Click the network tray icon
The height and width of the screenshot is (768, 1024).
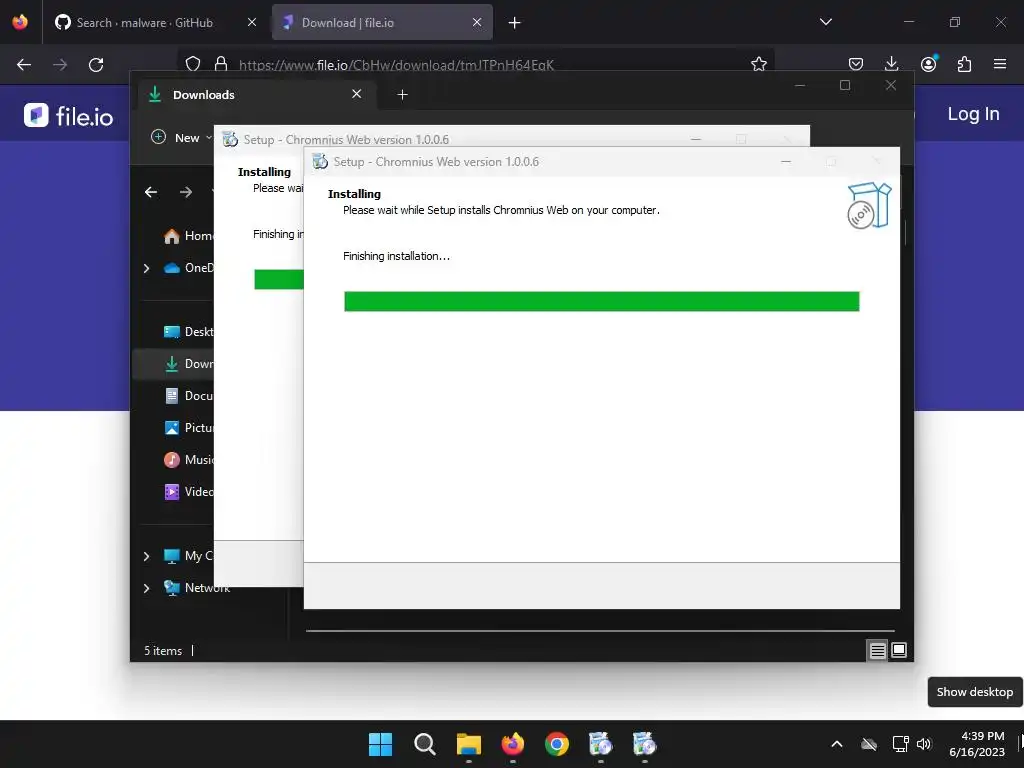[x=901, y=744]
